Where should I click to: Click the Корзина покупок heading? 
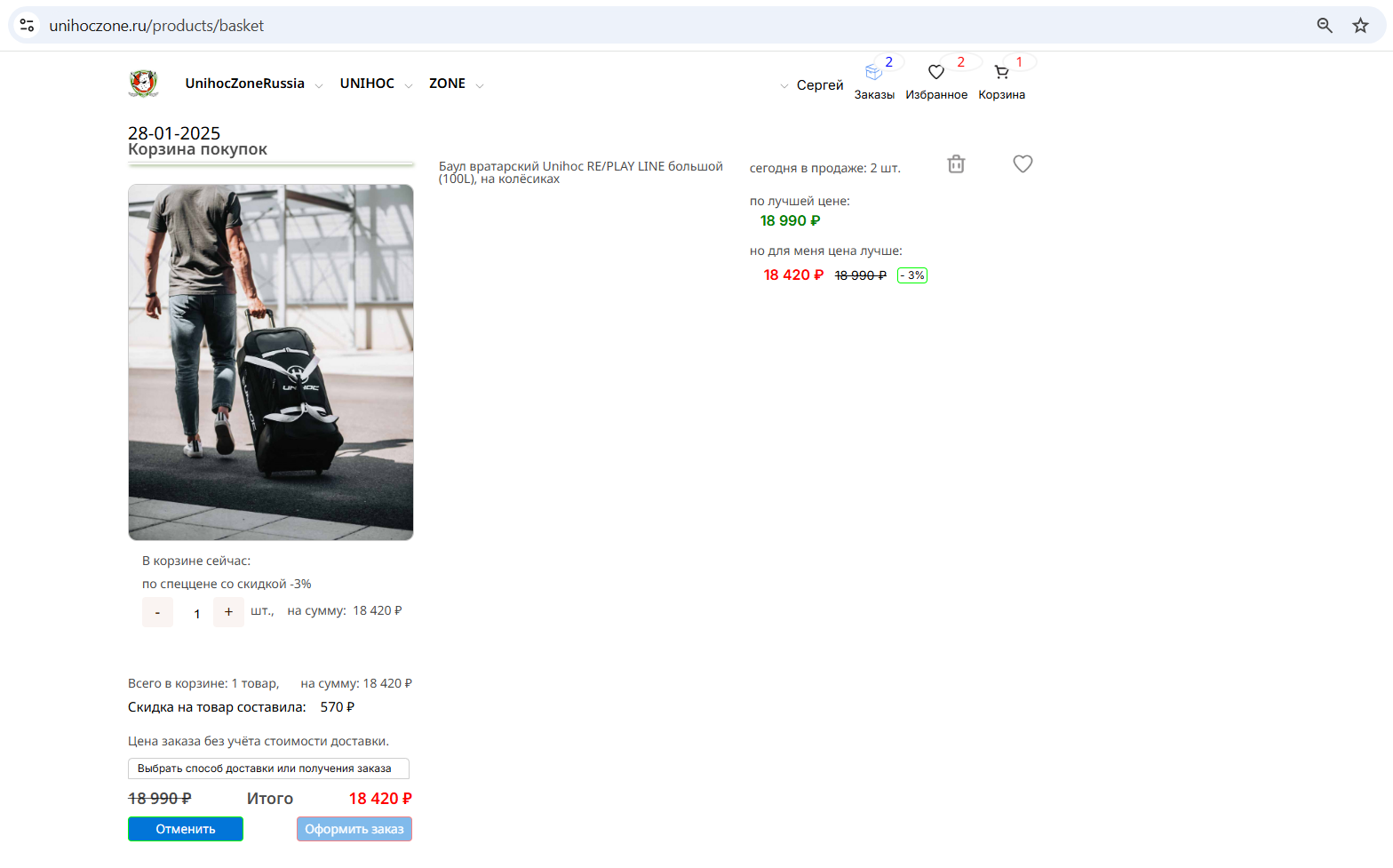click(x=197, y=149)
